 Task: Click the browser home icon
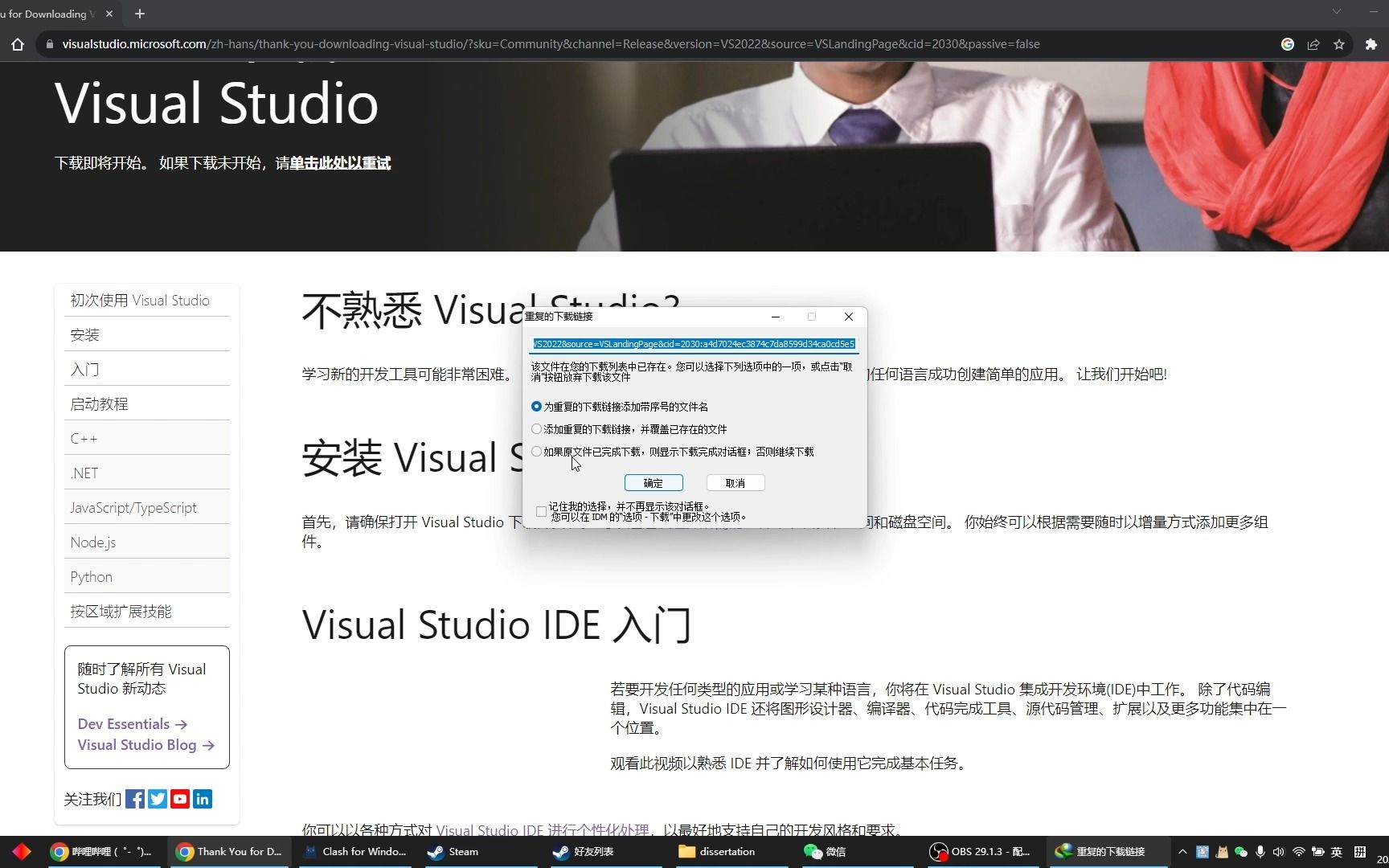18,44
